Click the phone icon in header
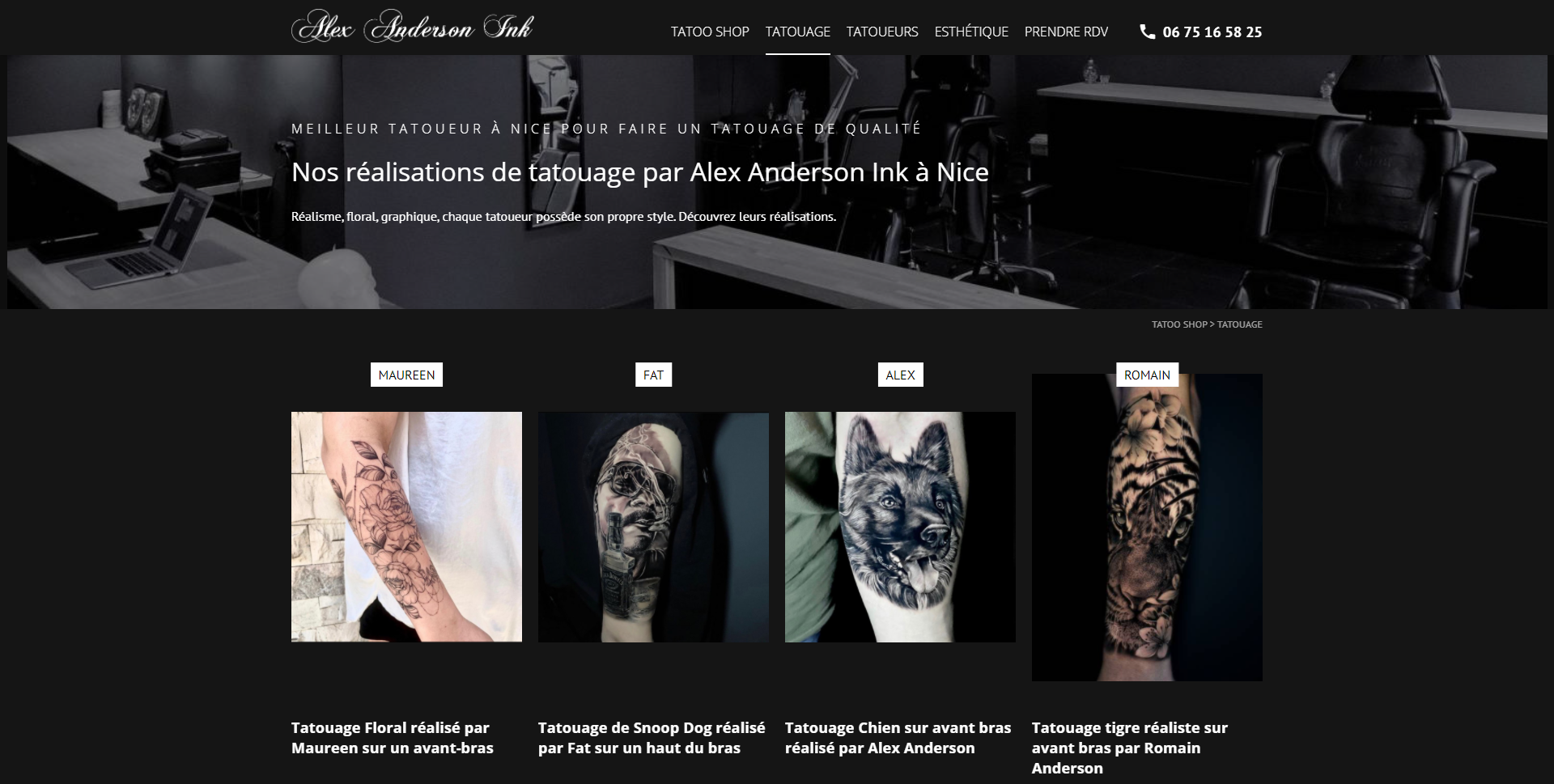The image size is (1554, 784). point(1147,32)
